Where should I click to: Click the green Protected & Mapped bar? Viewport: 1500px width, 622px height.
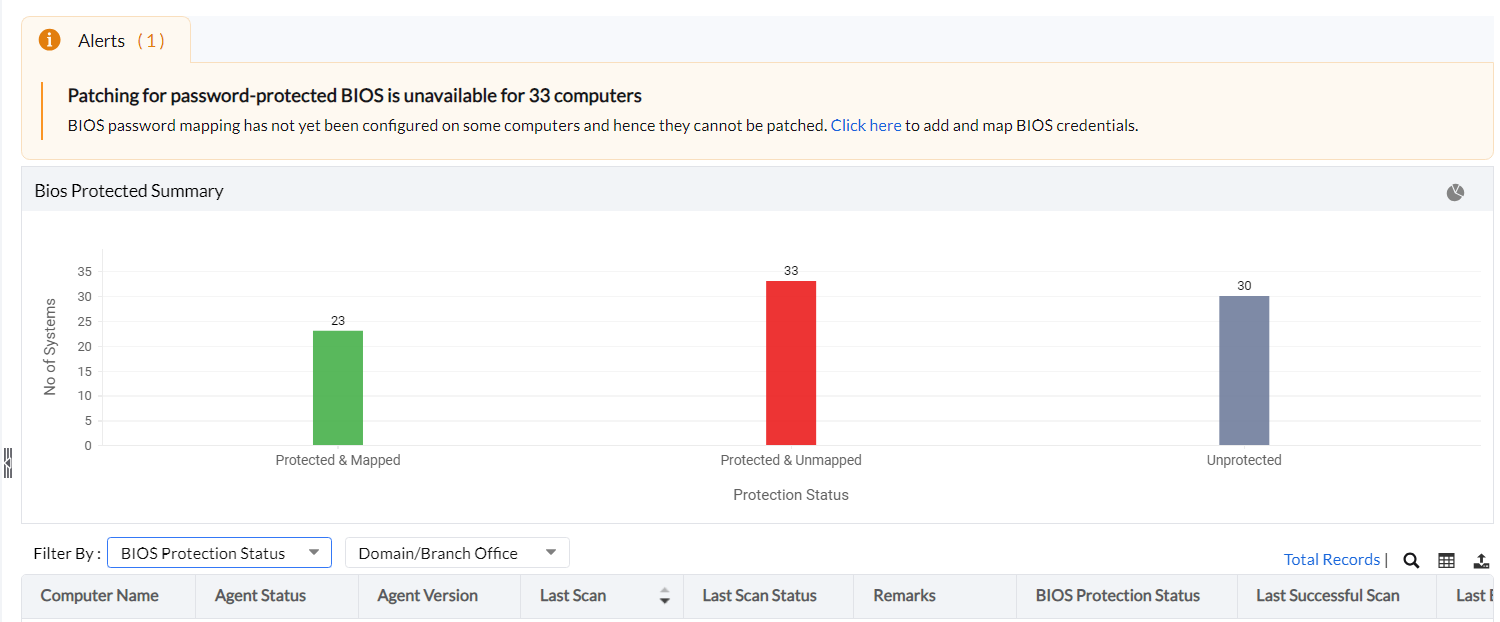pyautogui.click(x=338, y=388)
